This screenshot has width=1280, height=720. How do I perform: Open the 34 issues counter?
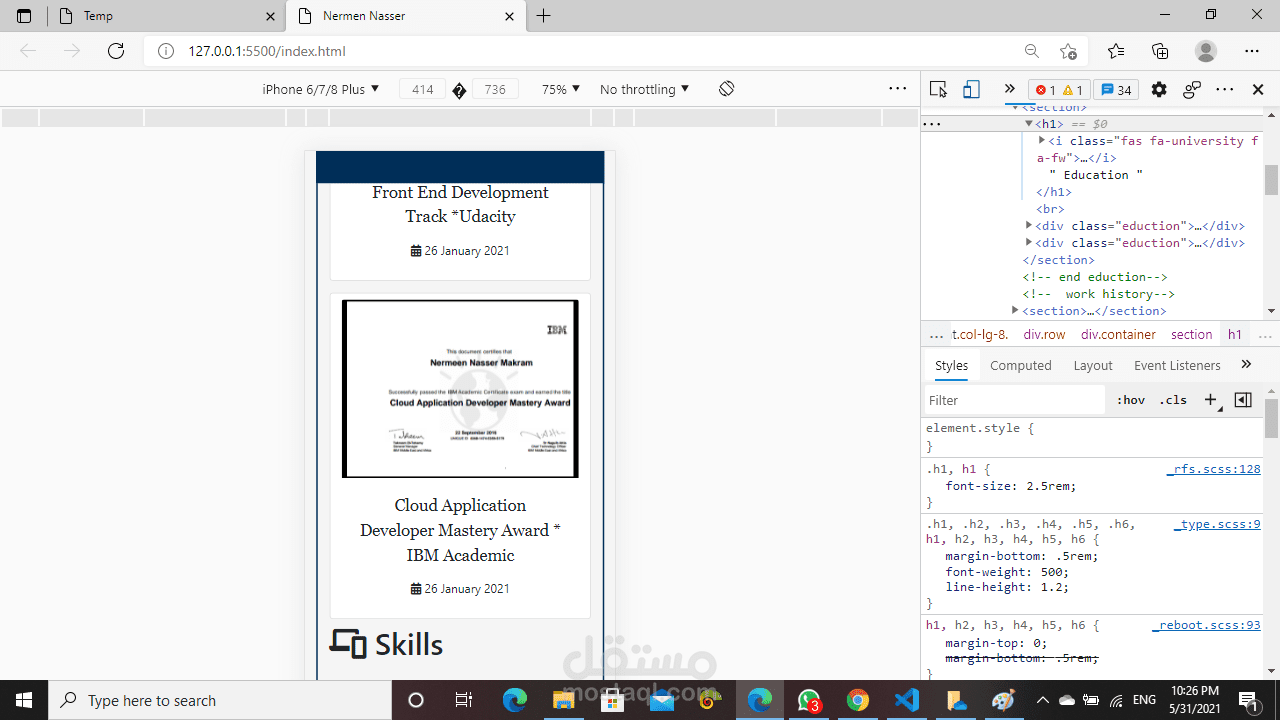coord(1115,90)
